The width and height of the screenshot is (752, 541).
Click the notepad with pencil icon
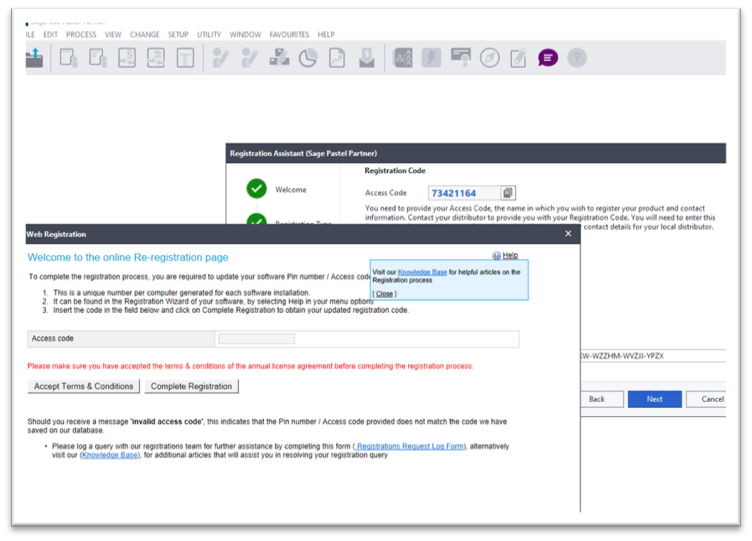(518, 58)
